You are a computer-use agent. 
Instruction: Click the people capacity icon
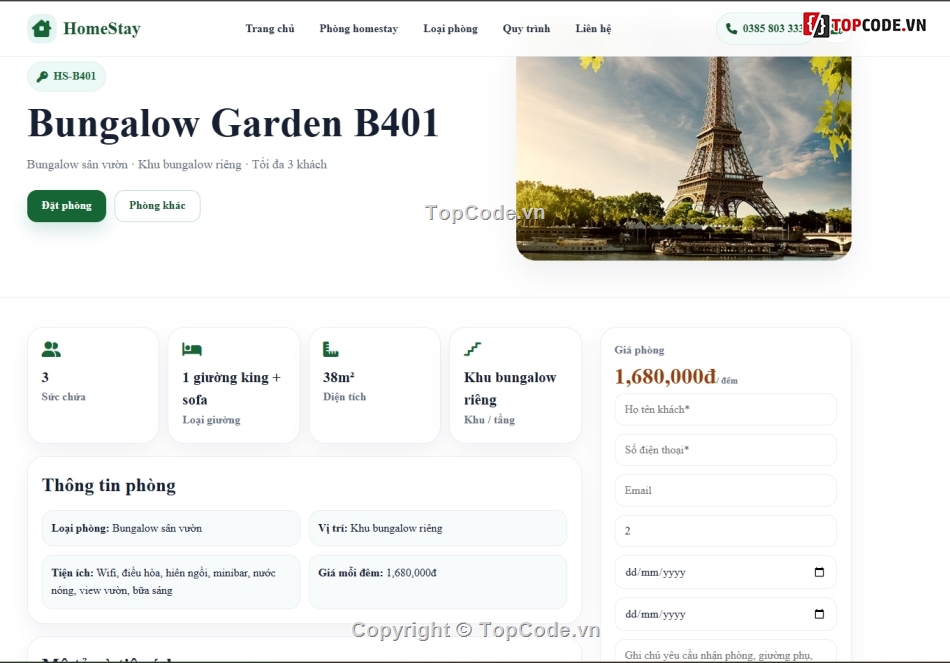click(x=51, y=349)
